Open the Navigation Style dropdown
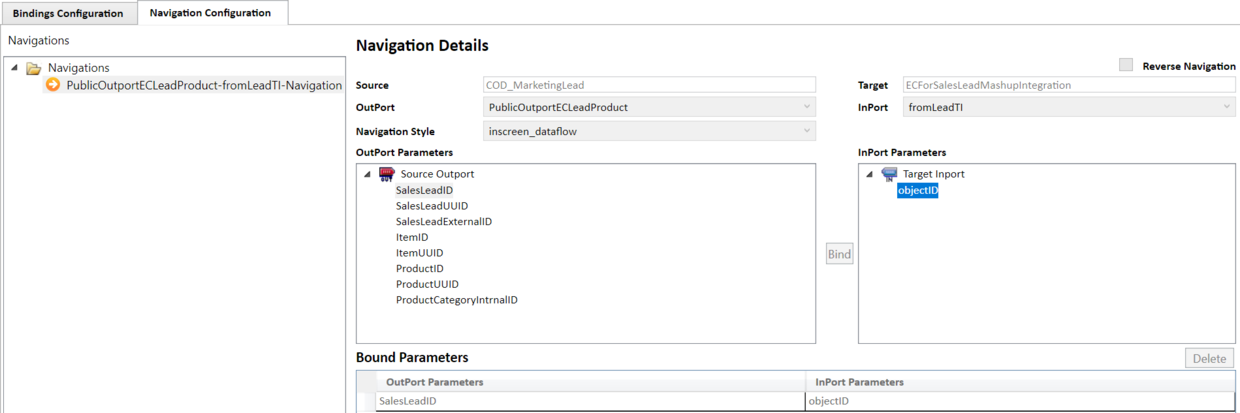The width and height of the screenshot is (1240, 413). (x=807, y=131)
